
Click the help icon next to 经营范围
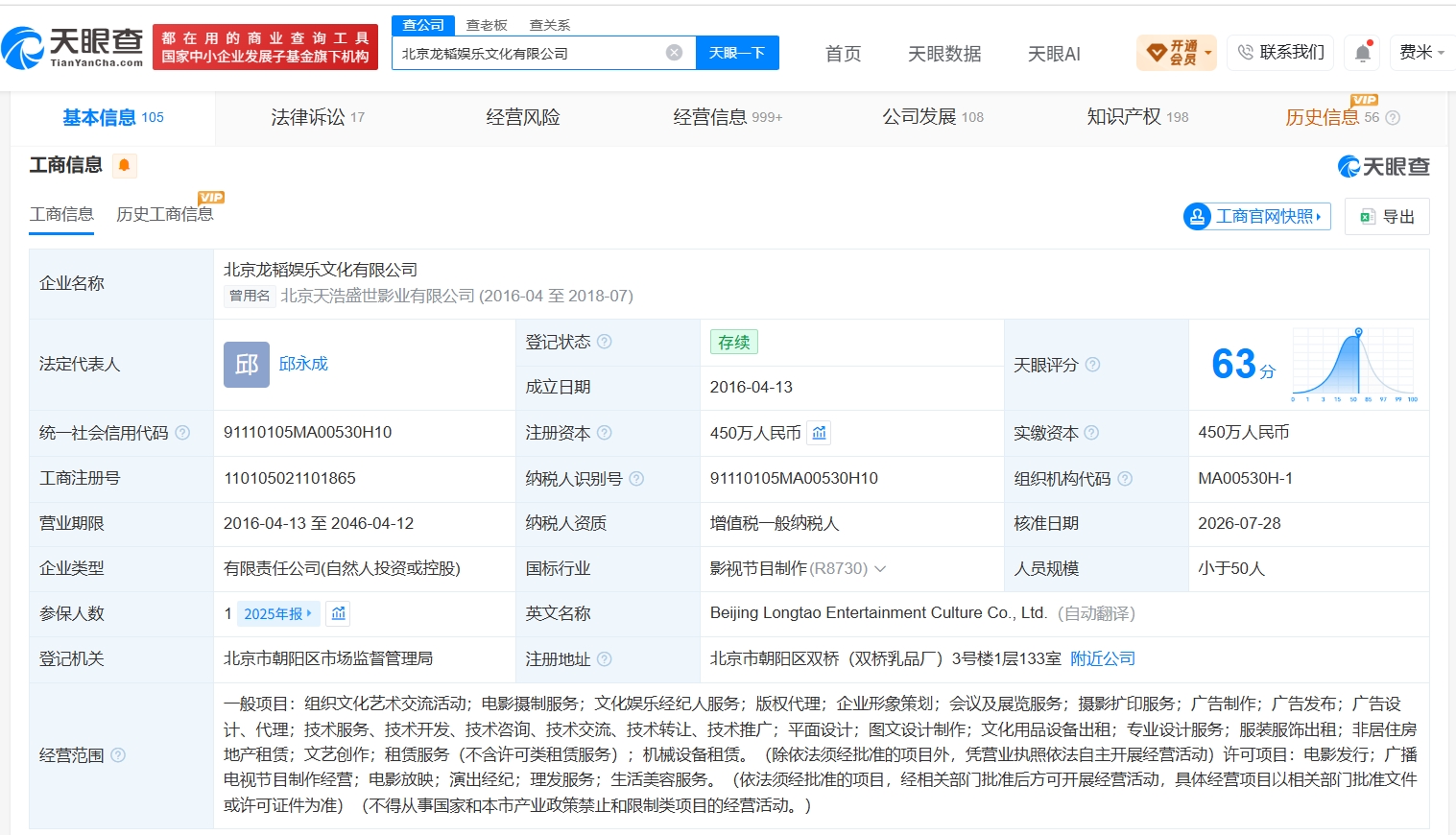[118, 755]
